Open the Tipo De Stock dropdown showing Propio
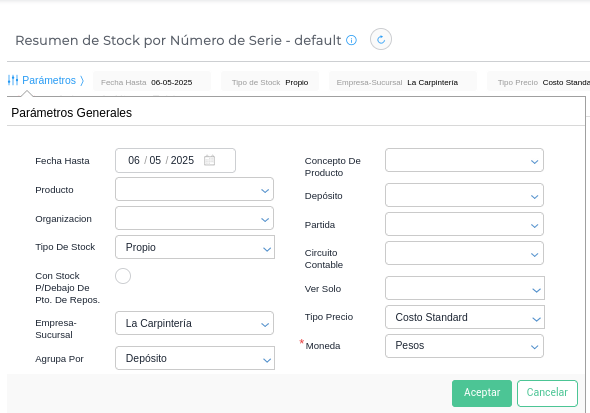 pos(195,247)
